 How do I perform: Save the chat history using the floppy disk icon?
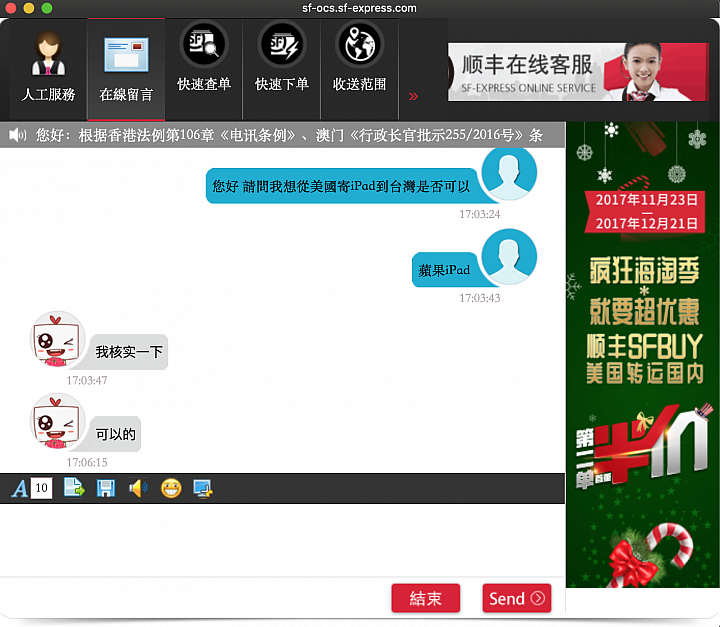[x=106, y=488]
